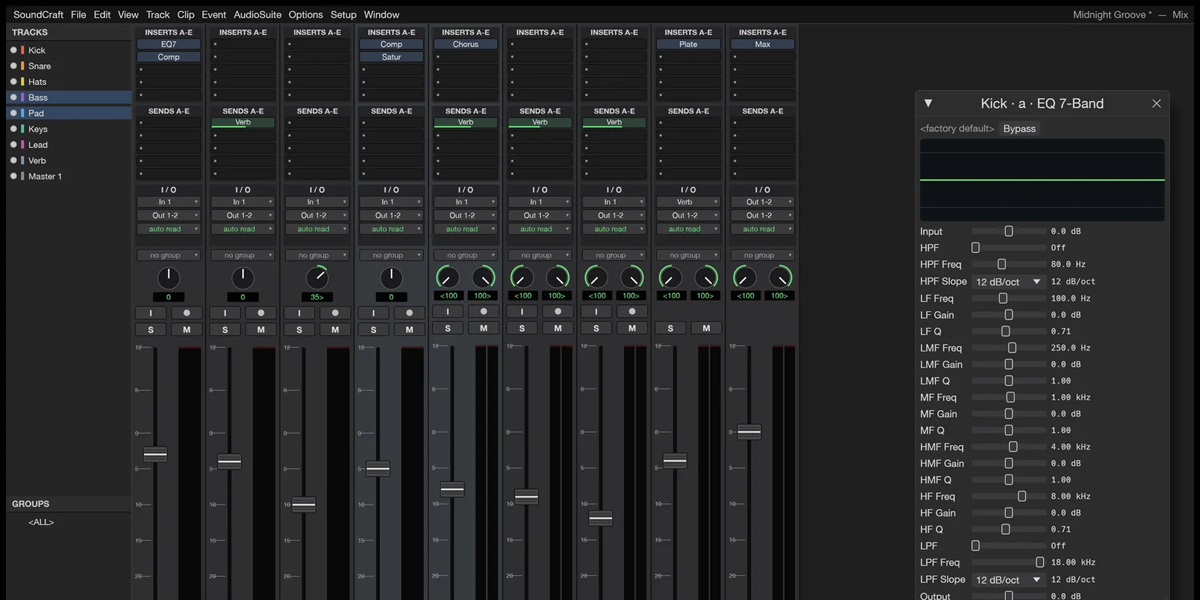Image resolution: width=1200 pixels, height=600 pixels.
Task: Click Verb send on the Chorus strip
Action: (465, 122)
